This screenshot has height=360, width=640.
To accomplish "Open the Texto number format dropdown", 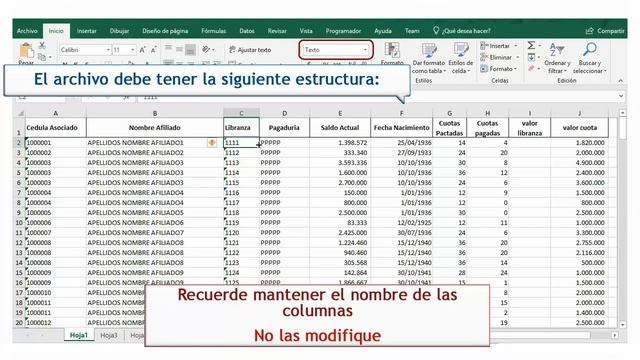I will point(365,50).
